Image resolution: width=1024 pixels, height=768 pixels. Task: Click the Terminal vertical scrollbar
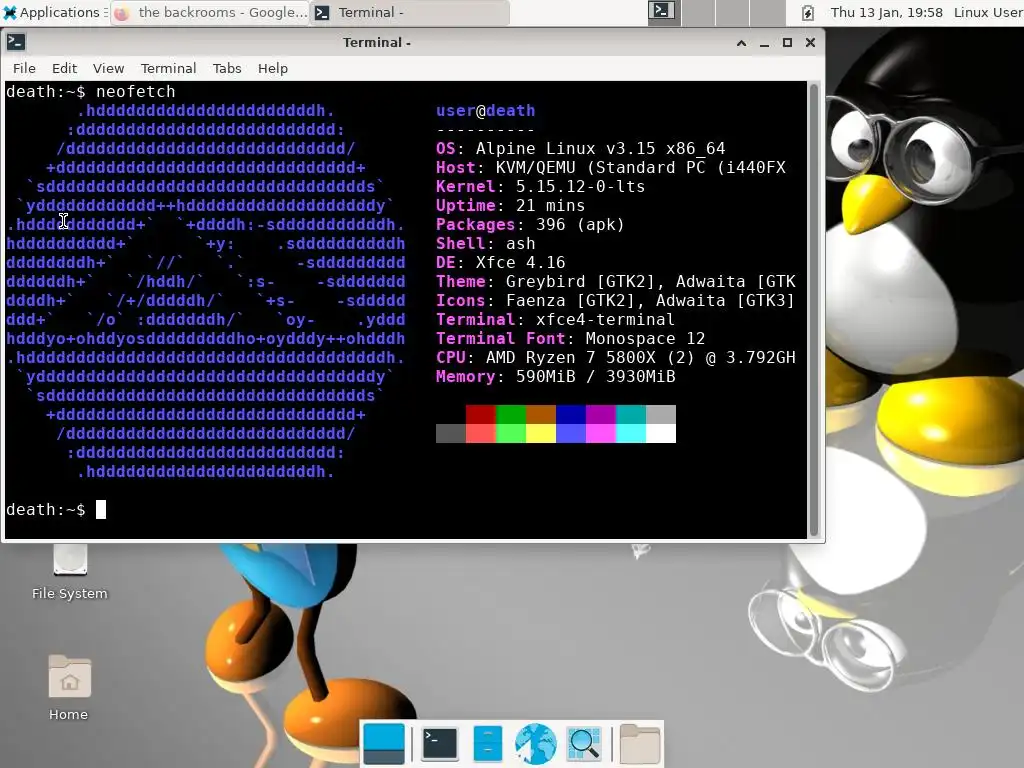click(814, 310)
